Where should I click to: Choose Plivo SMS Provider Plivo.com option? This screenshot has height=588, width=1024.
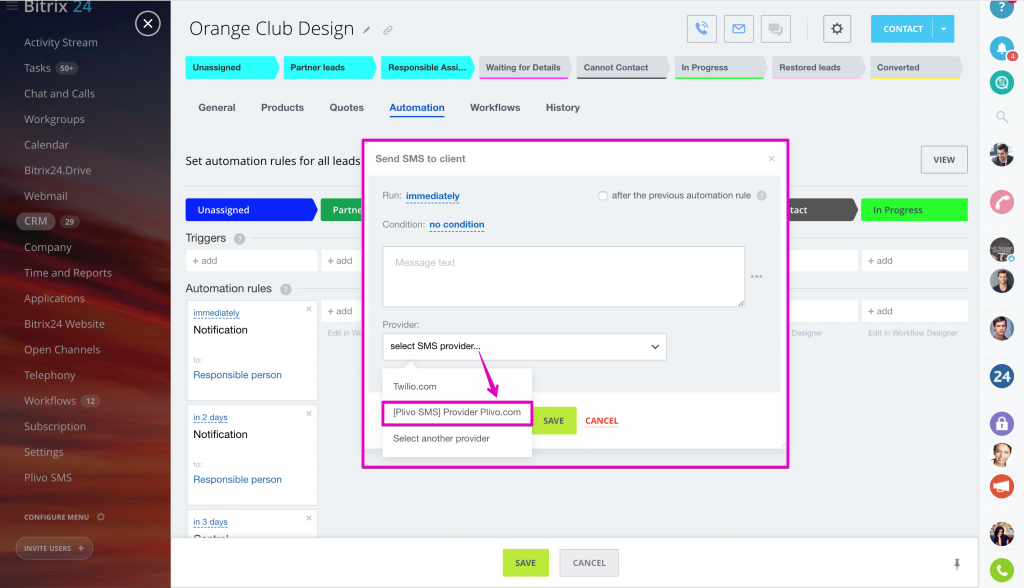click(457, 412)
